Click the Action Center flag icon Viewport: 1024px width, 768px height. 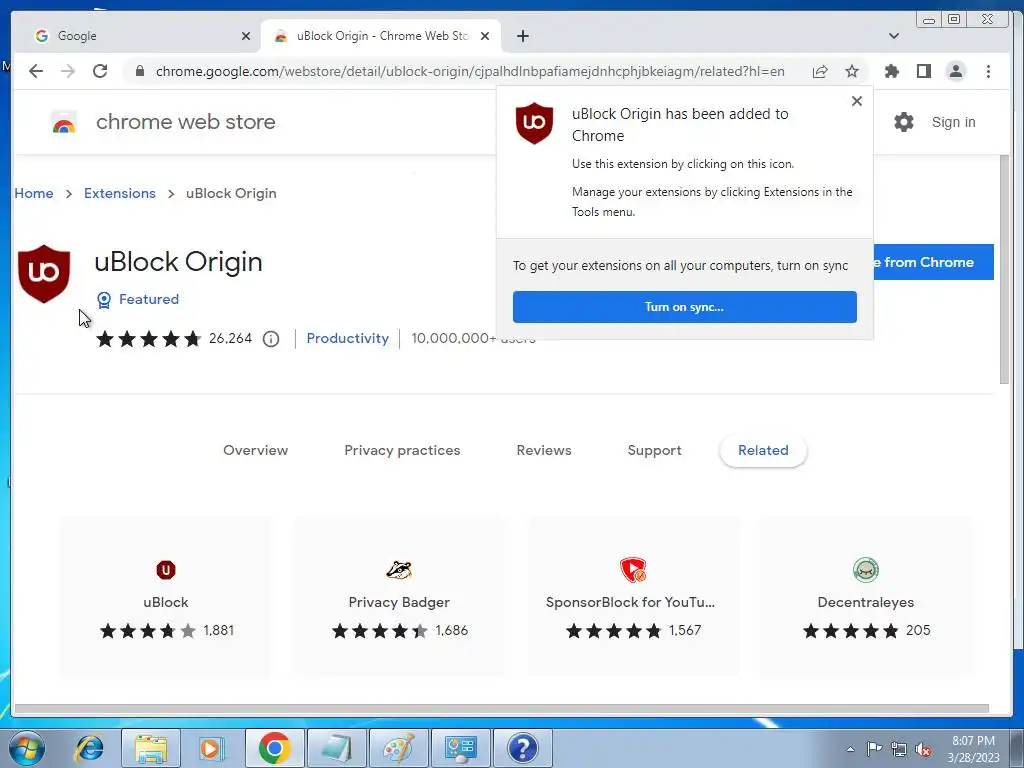874,749
